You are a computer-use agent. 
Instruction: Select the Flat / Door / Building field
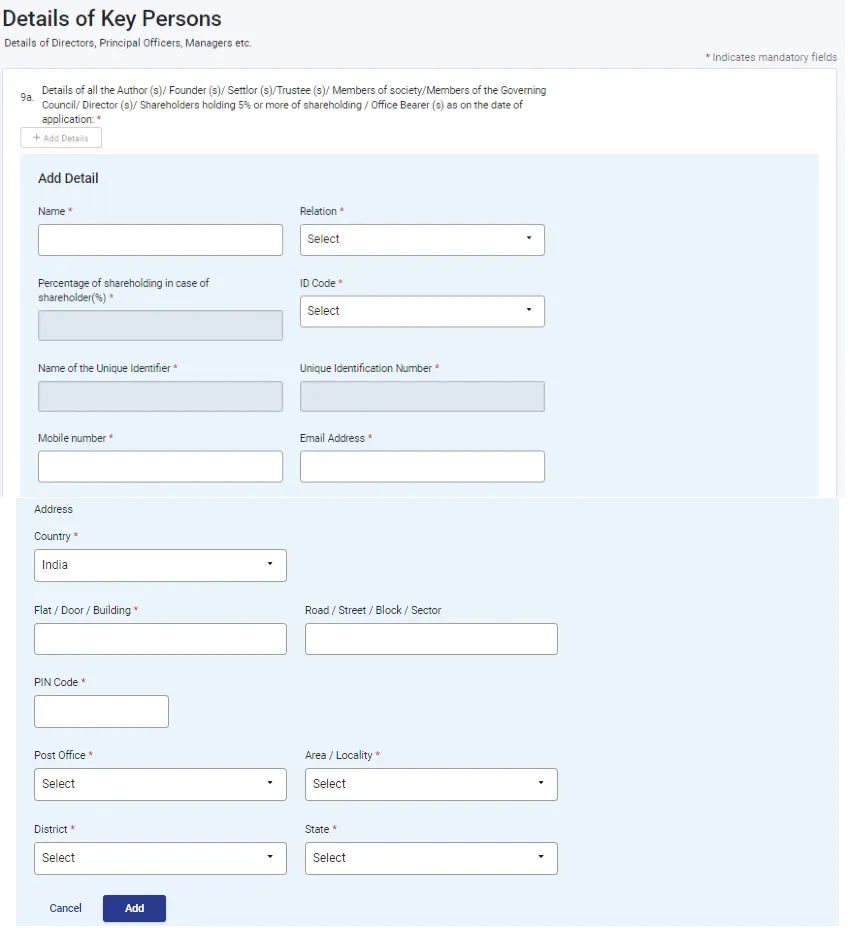point(160,638)
